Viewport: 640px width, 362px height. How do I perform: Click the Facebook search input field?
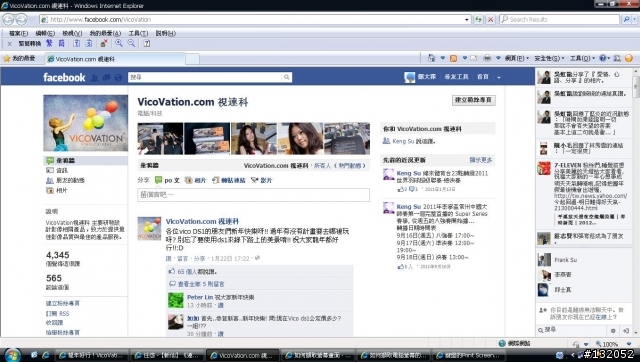point(205,77)
